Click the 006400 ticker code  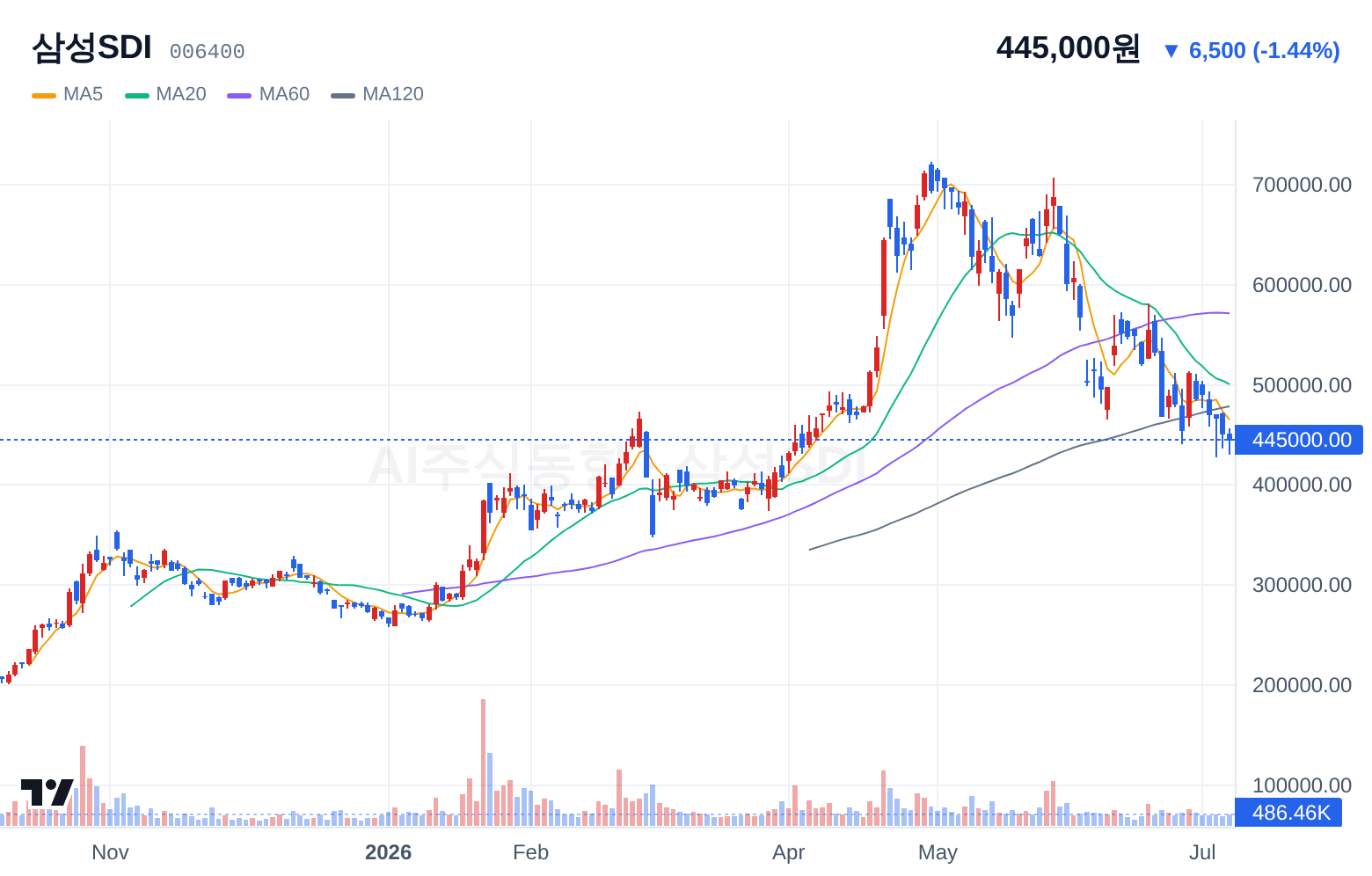tap(207, 52)
